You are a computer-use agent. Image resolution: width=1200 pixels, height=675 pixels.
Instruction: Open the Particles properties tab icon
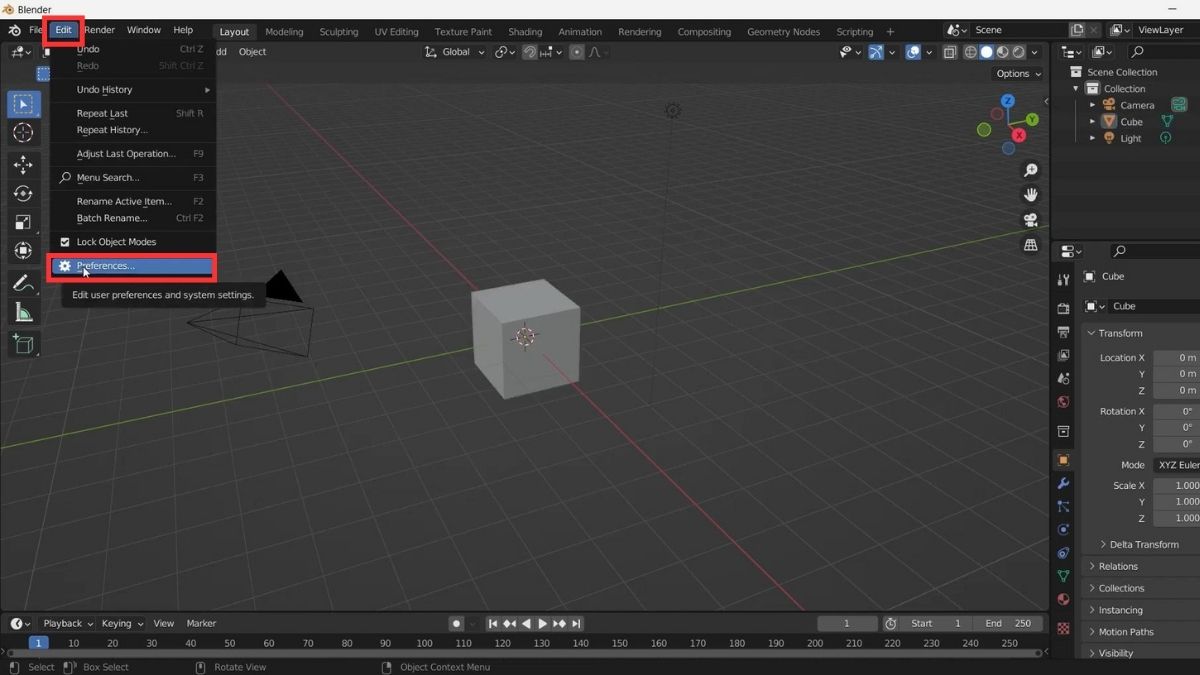(x=1063, y=507)
